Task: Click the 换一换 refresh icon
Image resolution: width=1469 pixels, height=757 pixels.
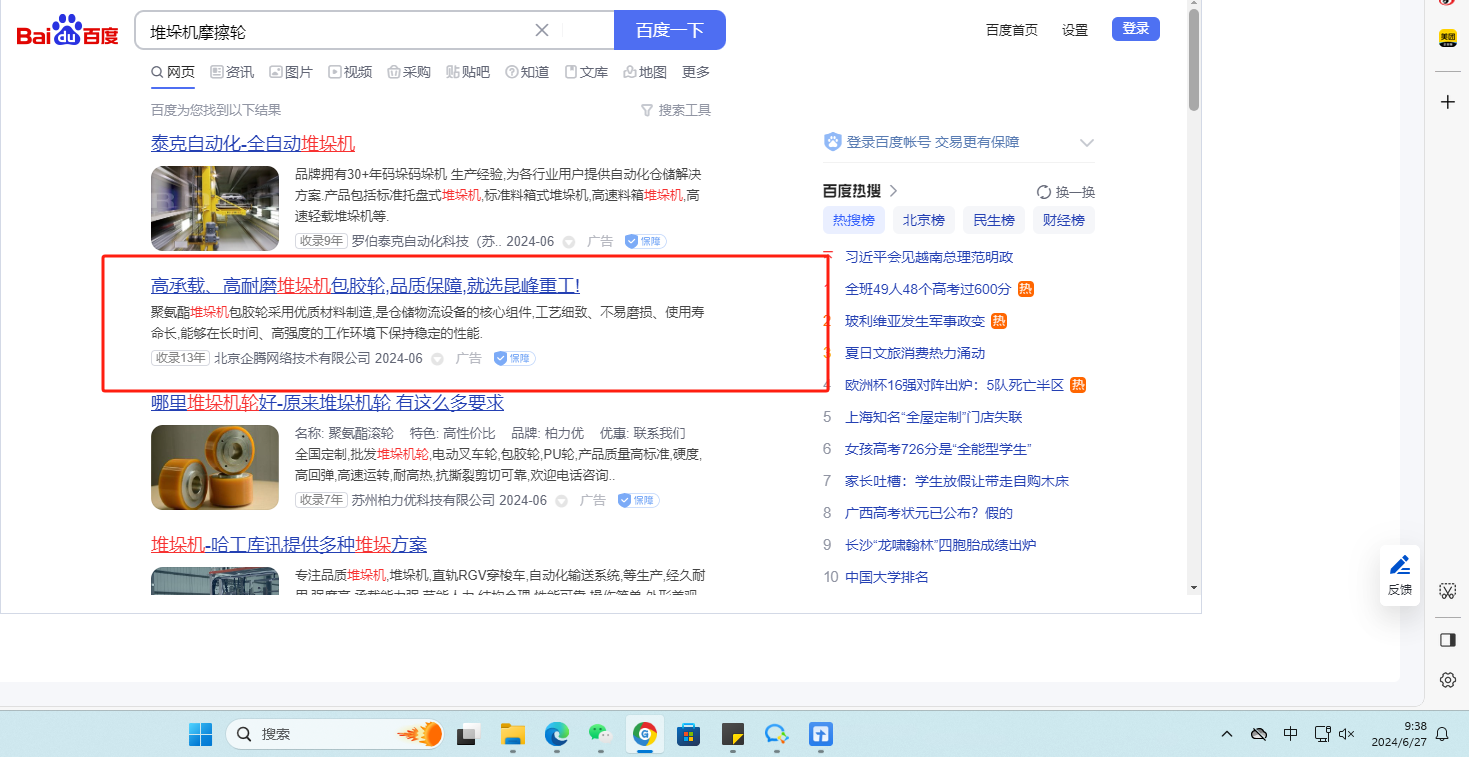Action: coord(1044,192)
